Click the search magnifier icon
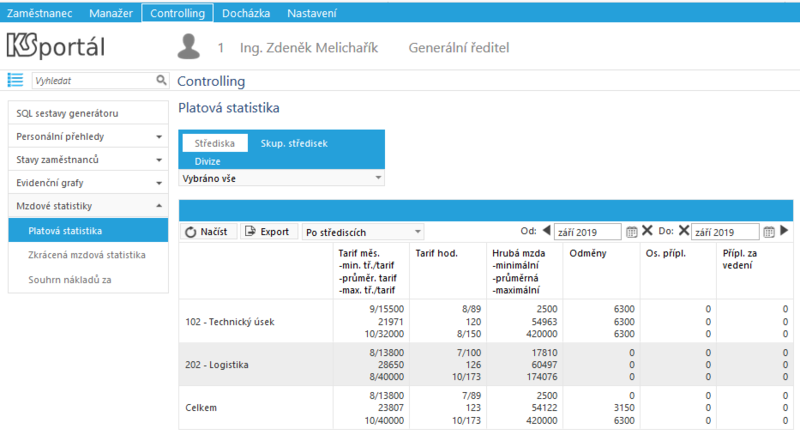Viewport: 800px width, 435px height. pos(161,80)
